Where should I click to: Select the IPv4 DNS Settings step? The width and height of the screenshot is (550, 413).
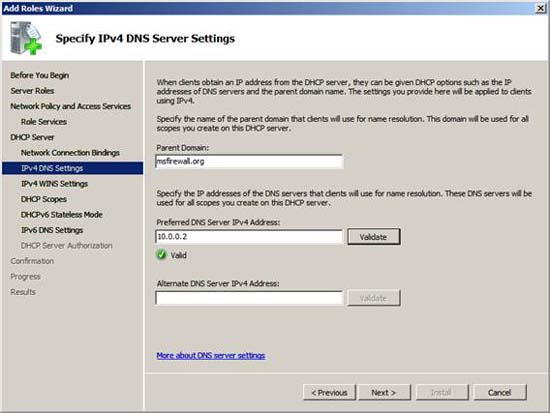coord(73,168)
